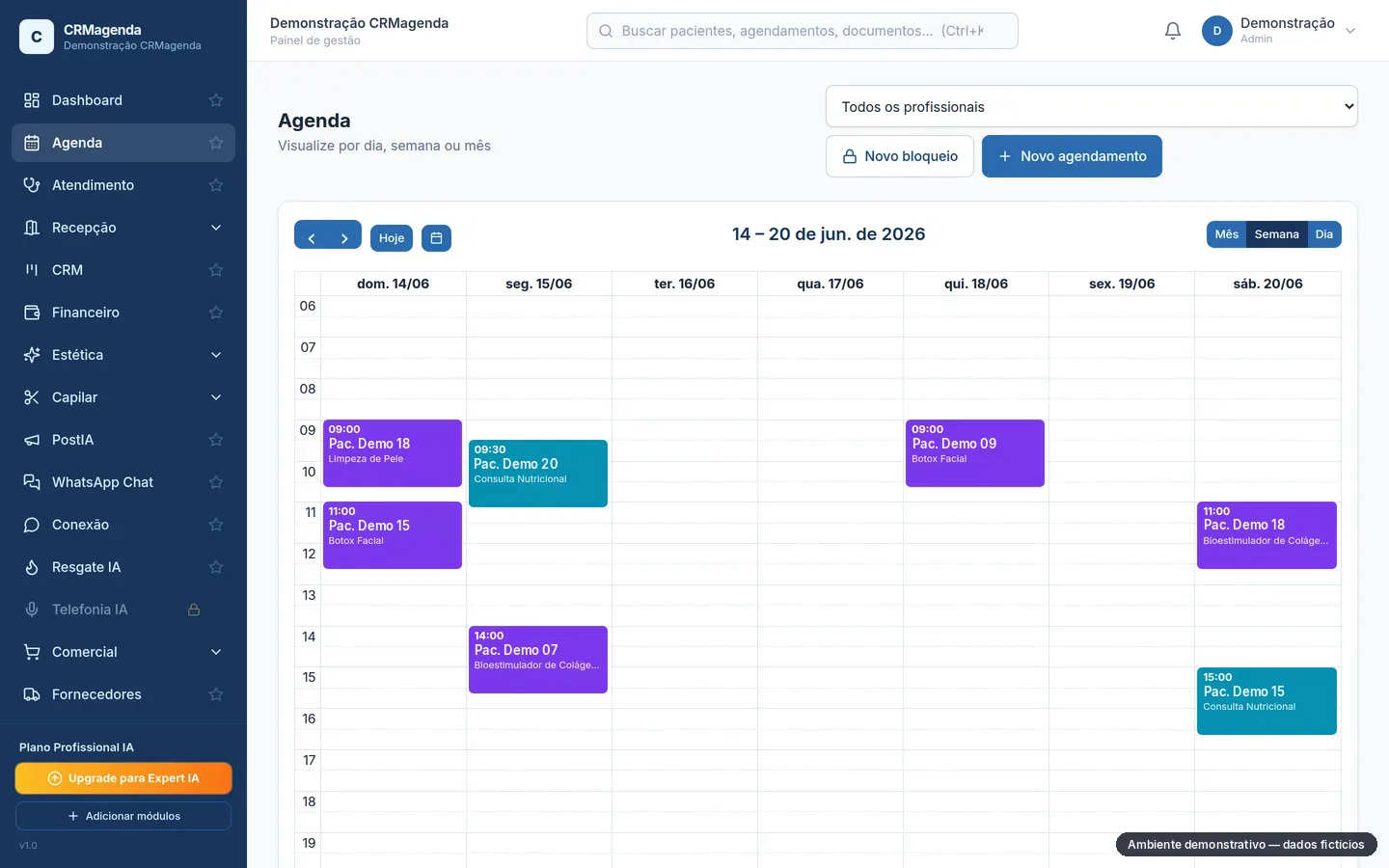Expand the Capilar submenu chevron
This screenshot has width=1389, height=868.
click(x=216, y=397)
